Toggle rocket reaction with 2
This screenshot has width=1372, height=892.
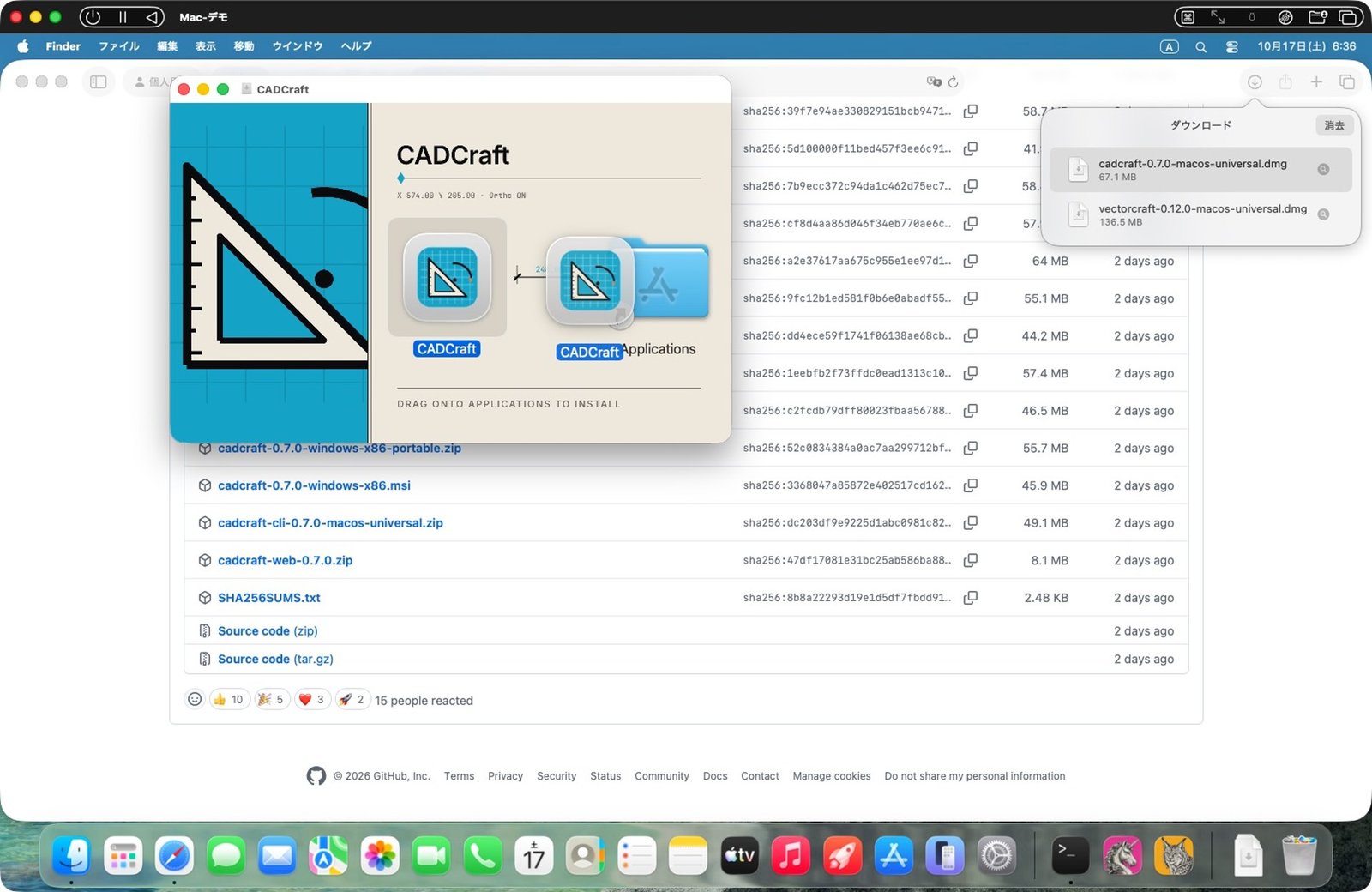tap(352, 699)
